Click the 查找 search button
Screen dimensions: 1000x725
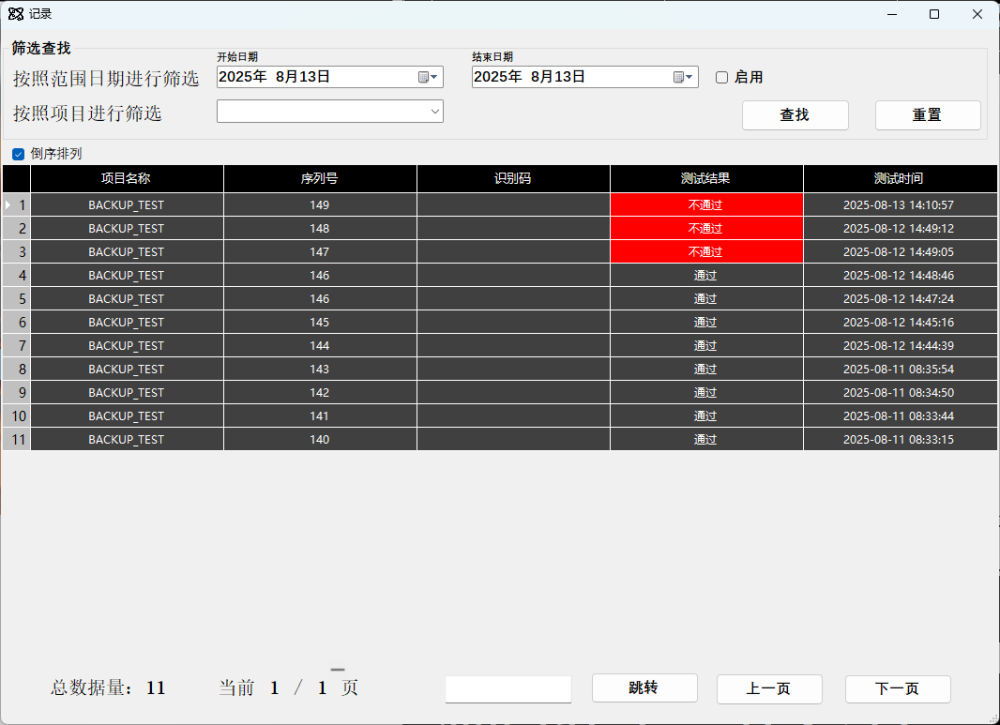coord(794,115)
